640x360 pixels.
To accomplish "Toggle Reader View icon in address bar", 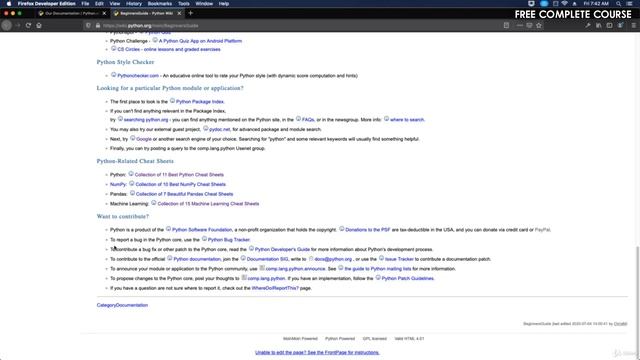I will pos(506,25).
